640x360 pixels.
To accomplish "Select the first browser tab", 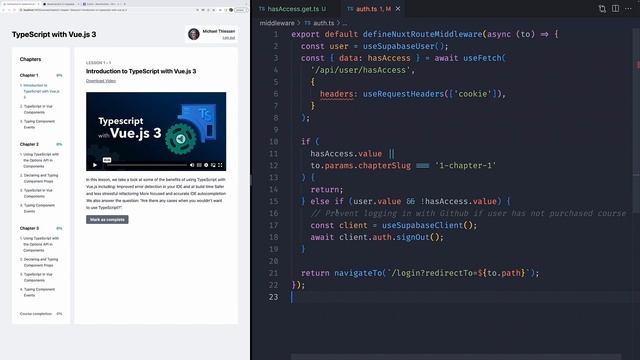I will (x=20, y=4).
